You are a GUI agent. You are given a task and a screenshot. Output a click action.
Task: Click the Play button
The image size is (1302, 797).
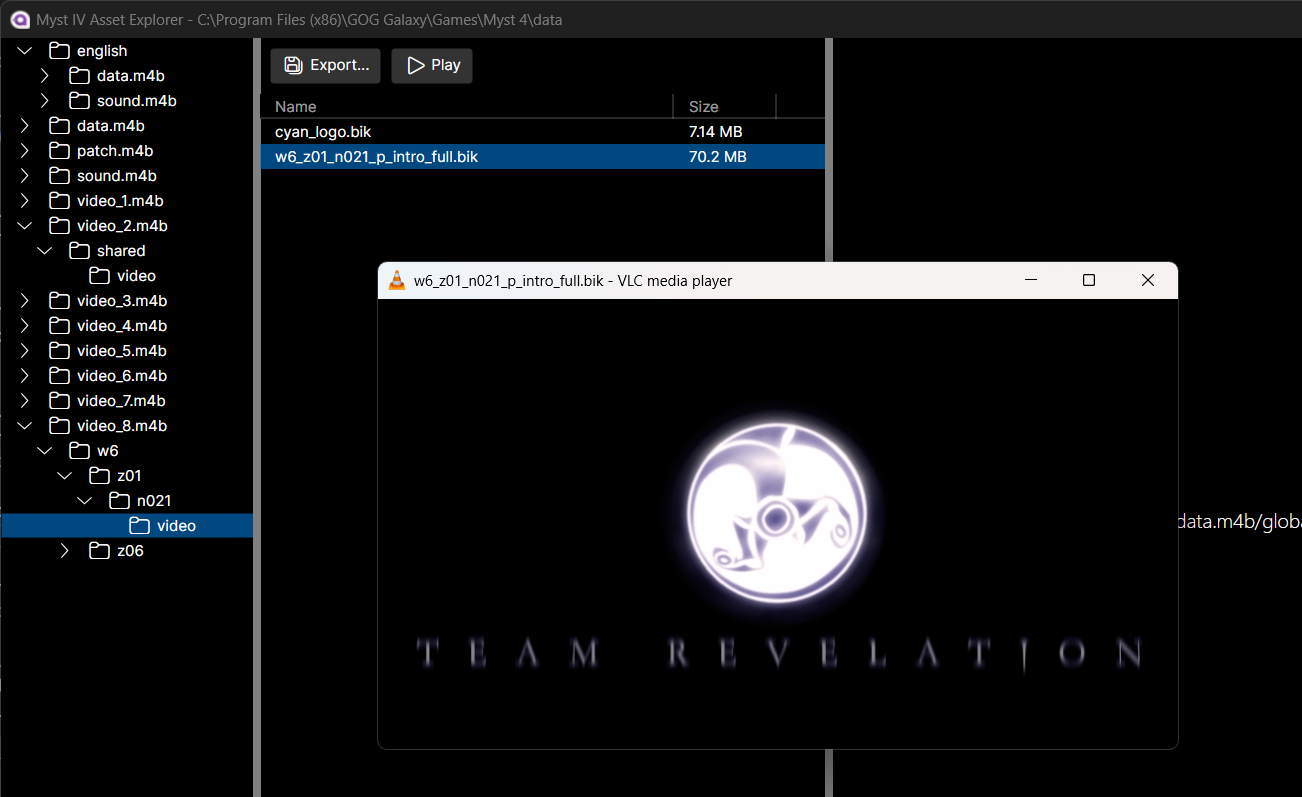(432, 65)
